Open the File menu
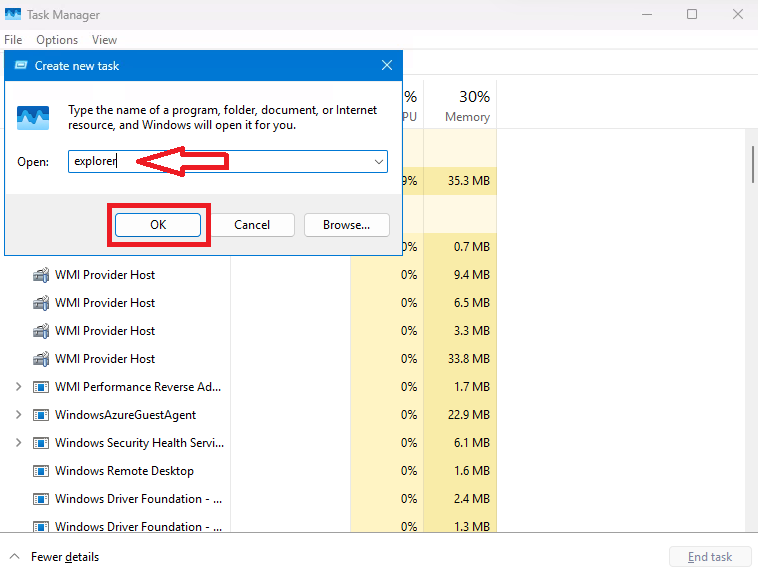 coord(13,40)
